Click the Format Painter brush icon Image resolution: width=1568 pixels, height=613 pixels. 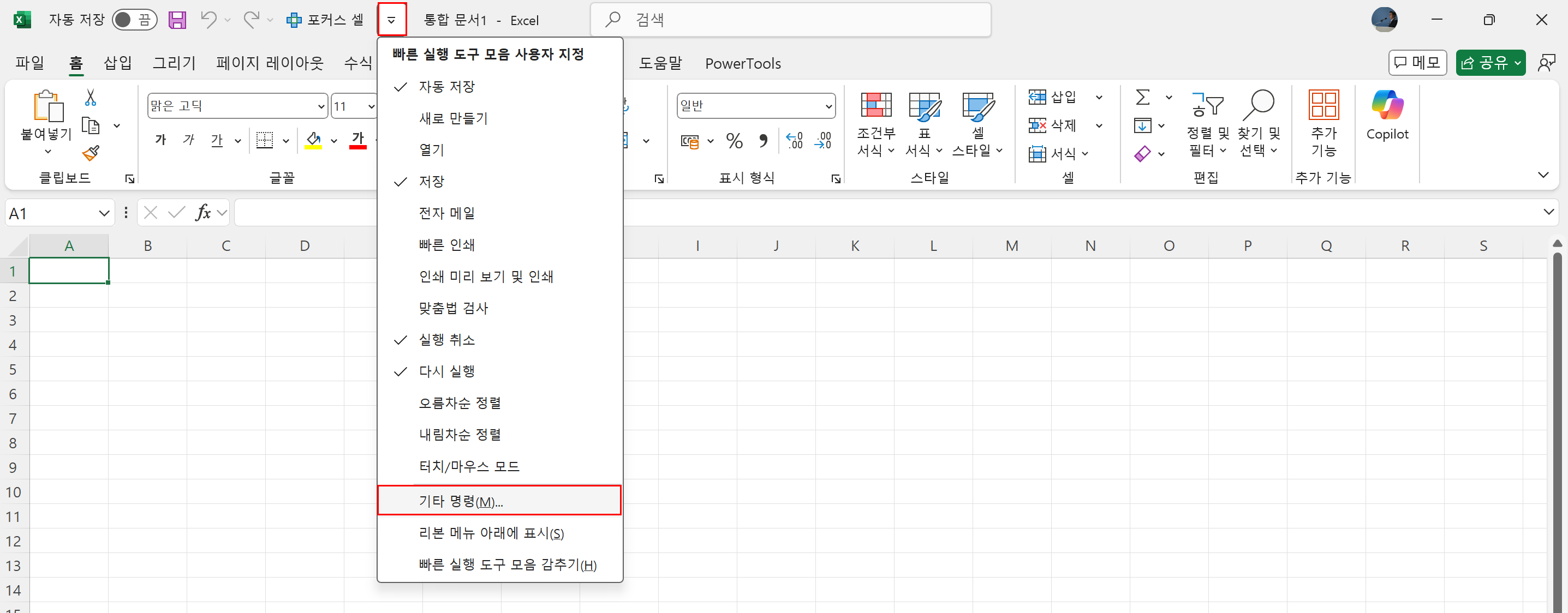pyautogui.click(x=91, y=153)
